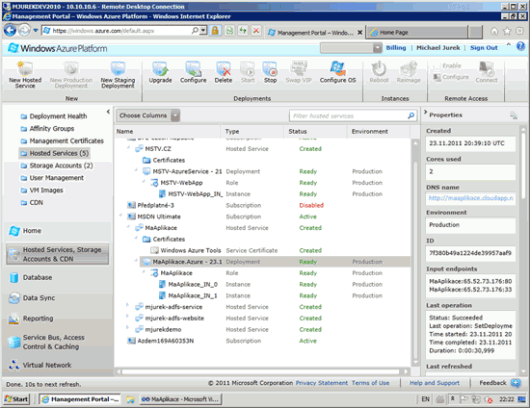Click the Configure OS icon
Screen dimensions: 530x408
tap(337, 69)
